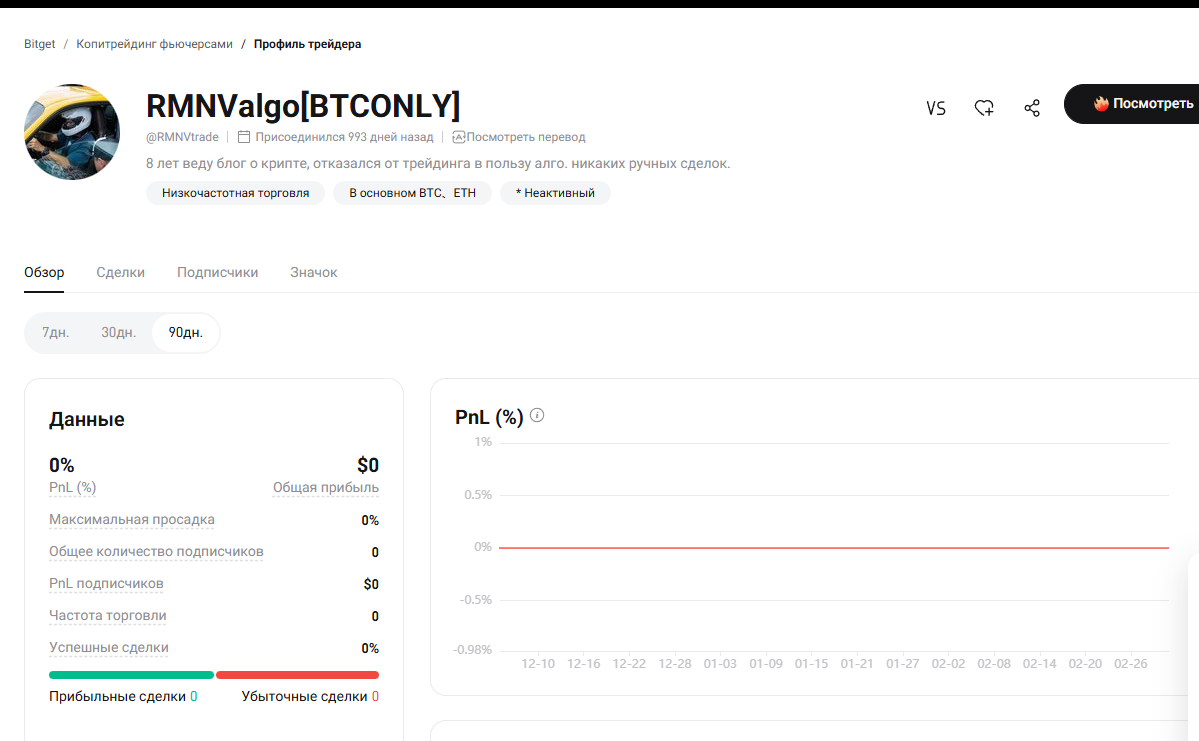Share this trader profile via share icon

tap(1032, 108)
